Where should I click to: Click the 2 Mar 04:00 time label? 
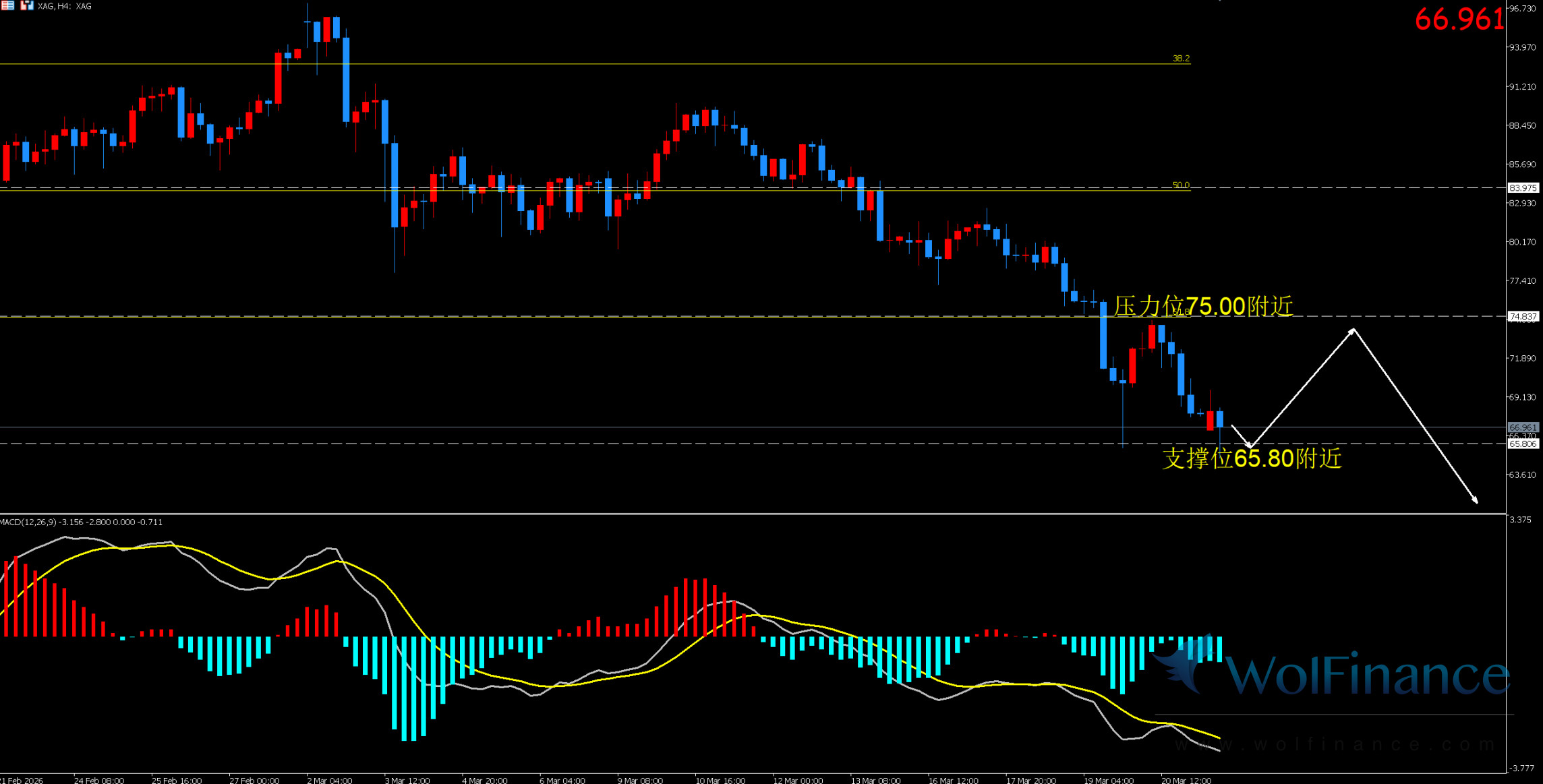(329, 780)
